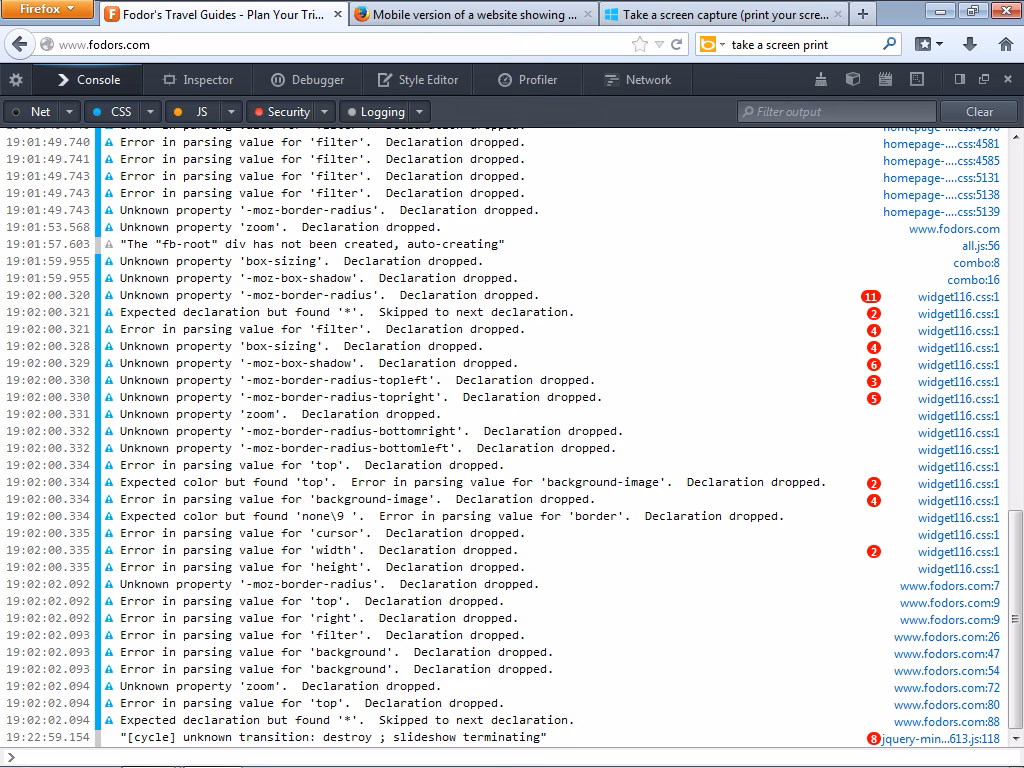
Task: Expand the Logging filter dropdown arrow
Action: pos(420,112)
